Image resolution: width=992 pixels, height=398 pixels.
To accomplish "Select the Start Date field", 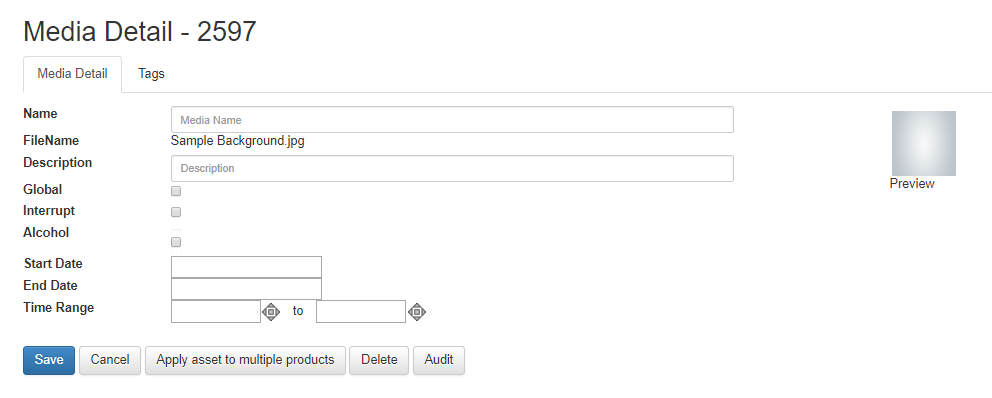I will tap(246, 267).
